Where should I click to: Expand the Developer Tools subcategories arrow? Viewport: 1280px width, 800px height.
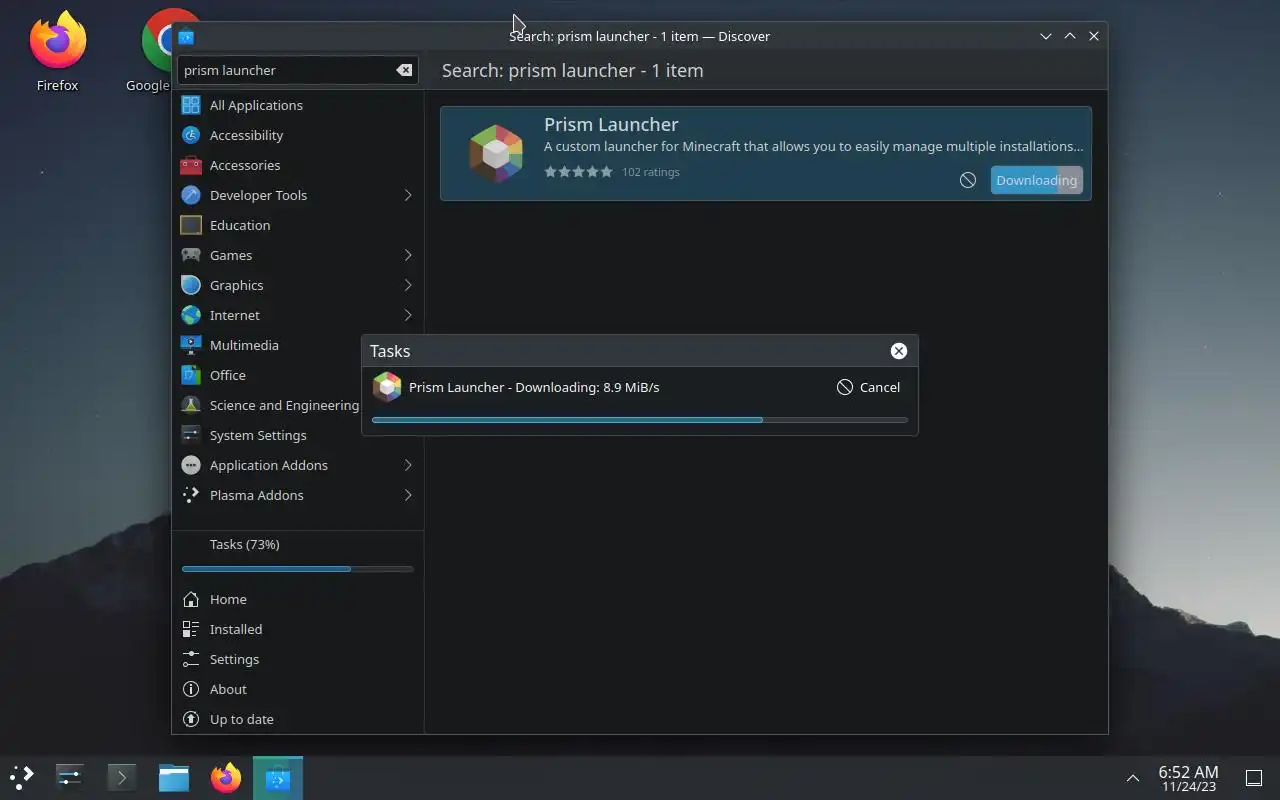click(408, 195)
